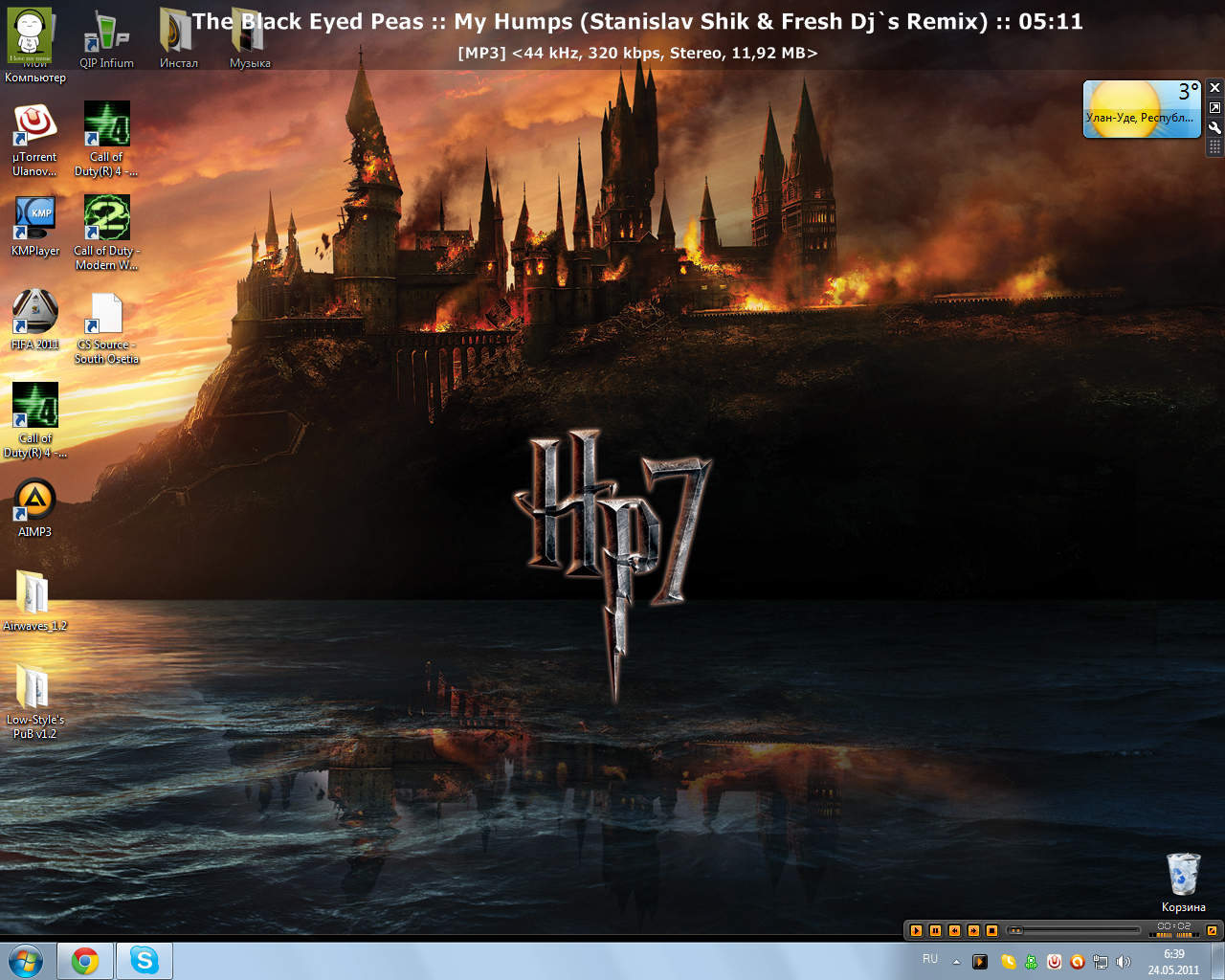Skip to next track in AIMP
This screenshot has height=980, width=1225.
973,929
